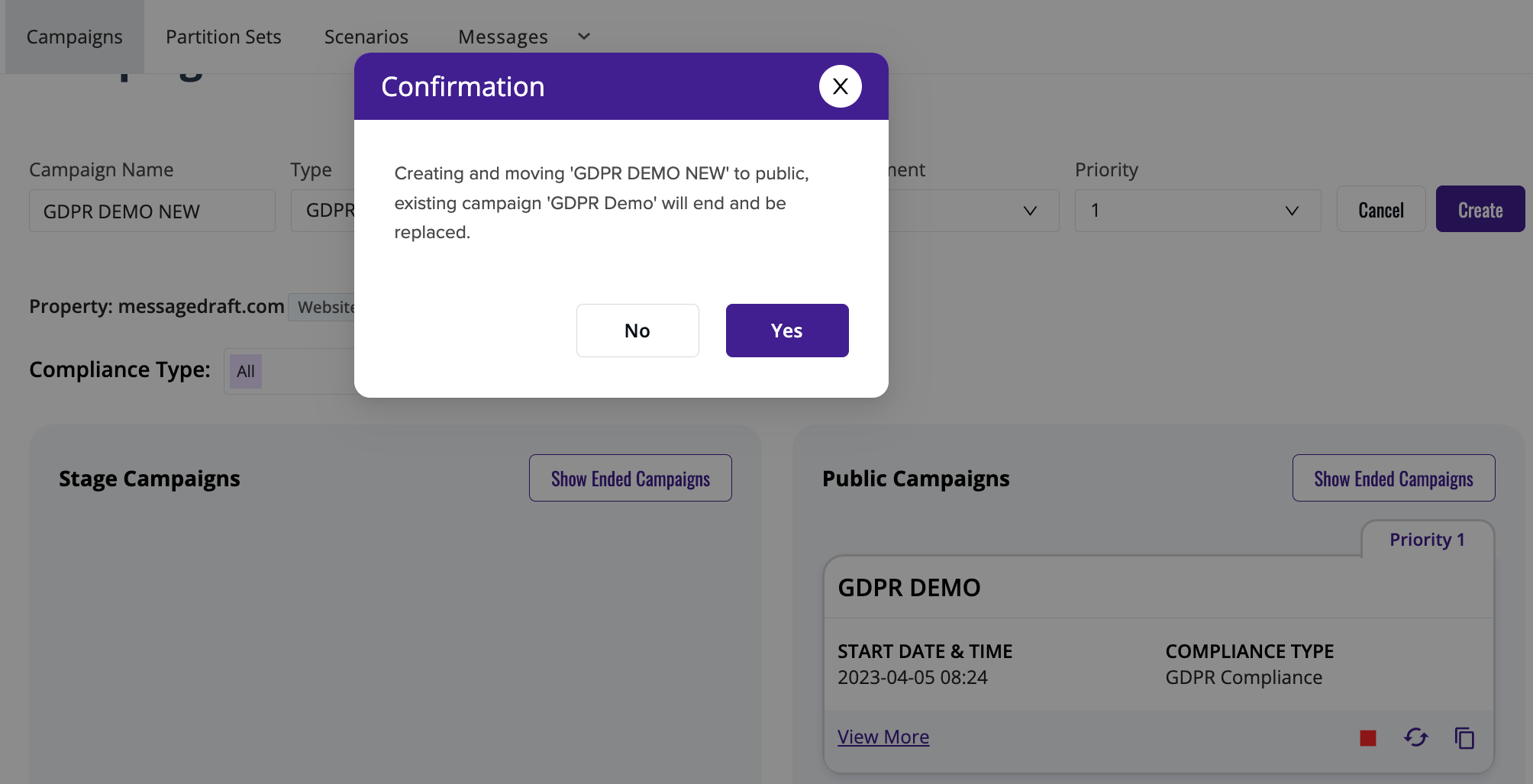Viewport: 1533px width, 784px height.
Task: Open View More link for GDPR DEMO
Action: 883,737
